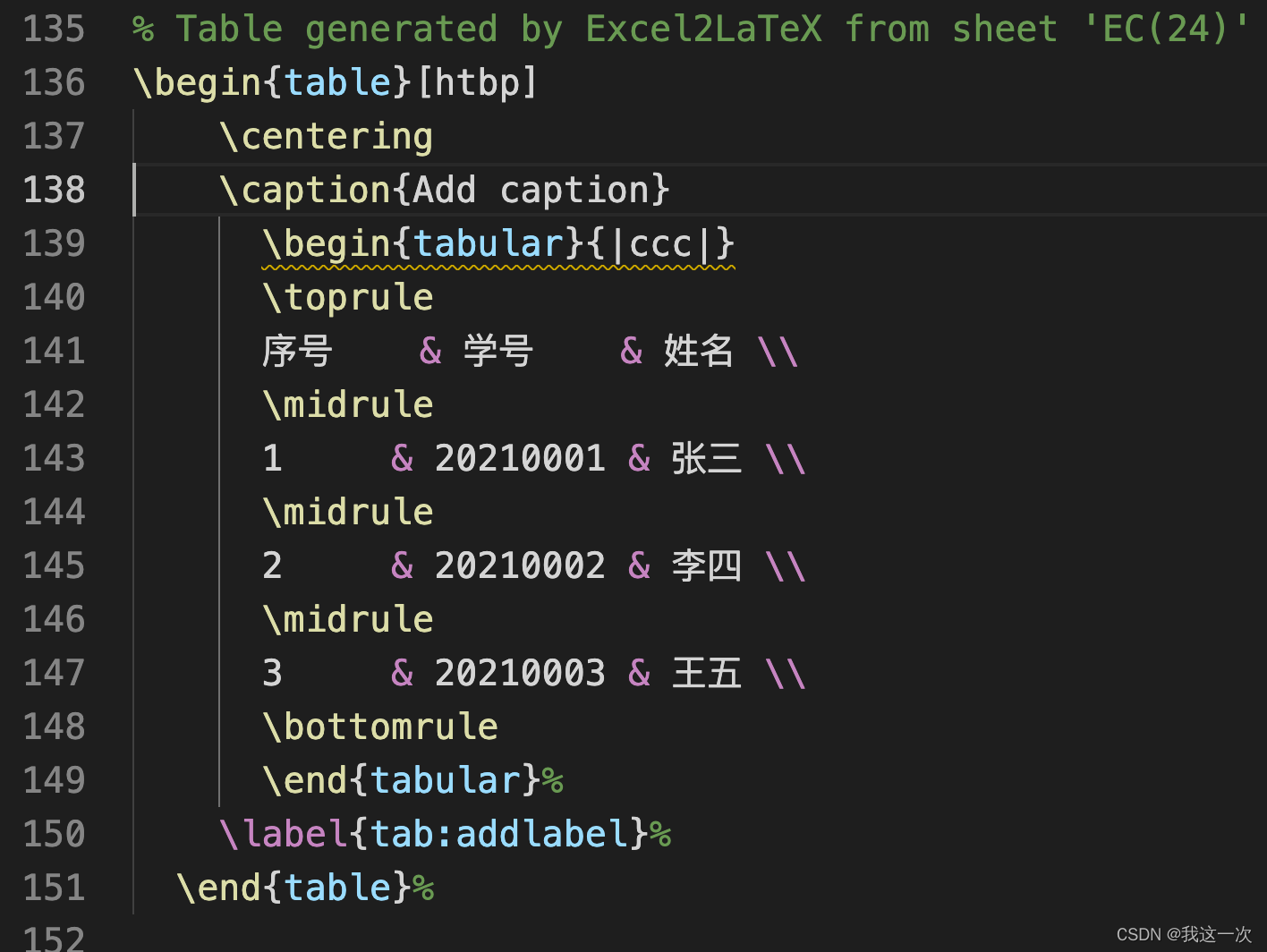Click the value 20210002
This screenshot has height=952, width=1267.
[x=520, y=565]
